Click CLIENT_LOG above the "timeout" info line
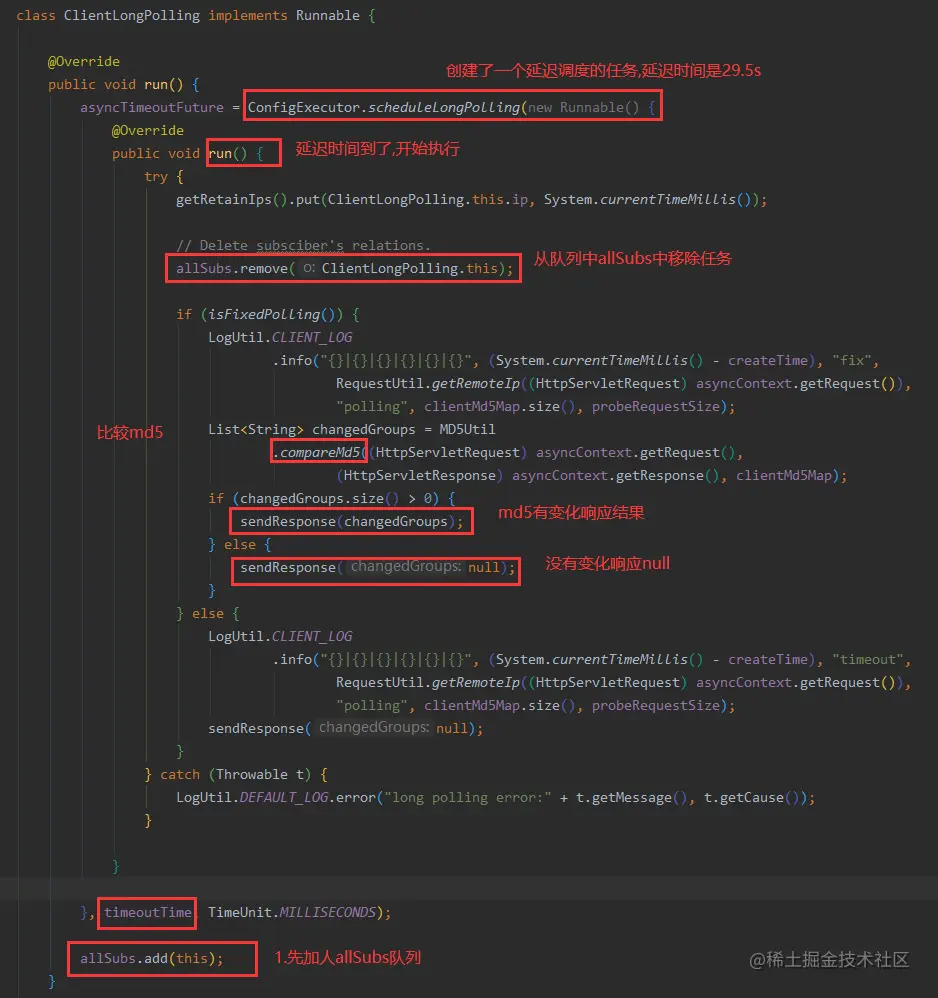This screenshot has height=998, width=938. pyautogui.click(x=312, y=636)
